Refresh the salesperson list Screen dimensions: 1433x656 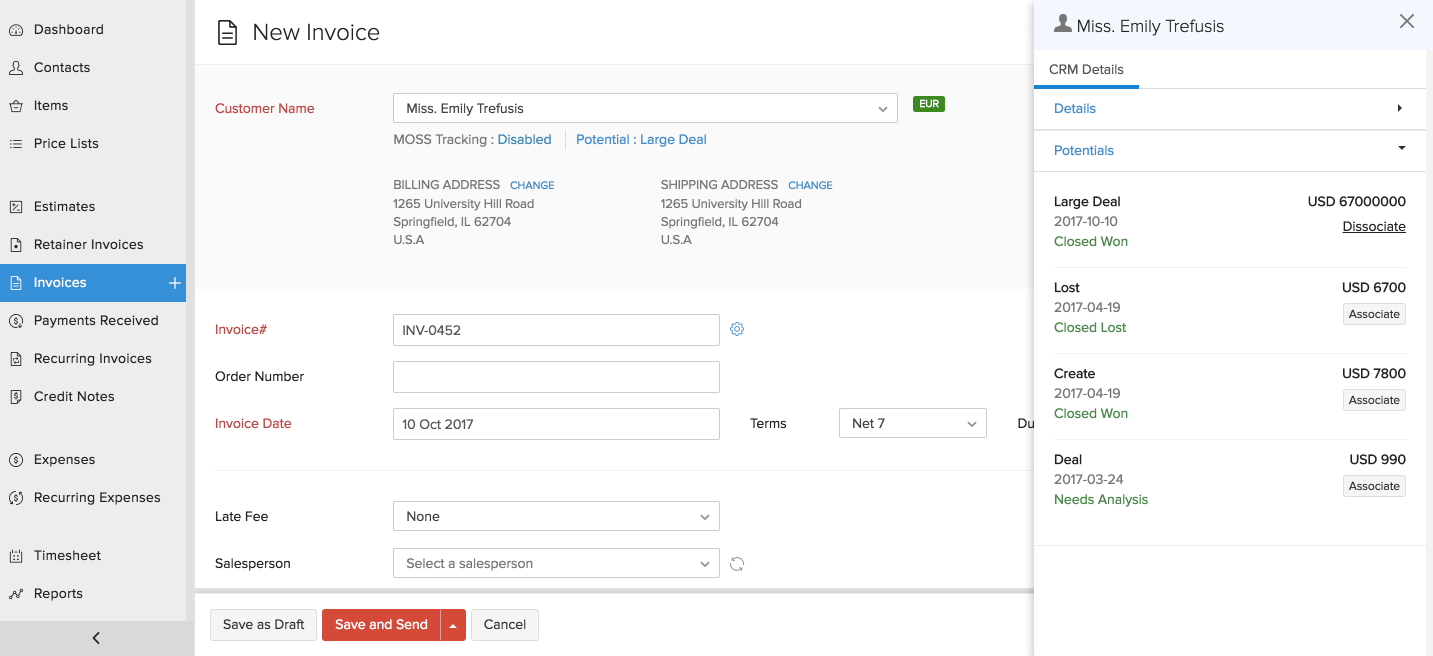point(737,563)
